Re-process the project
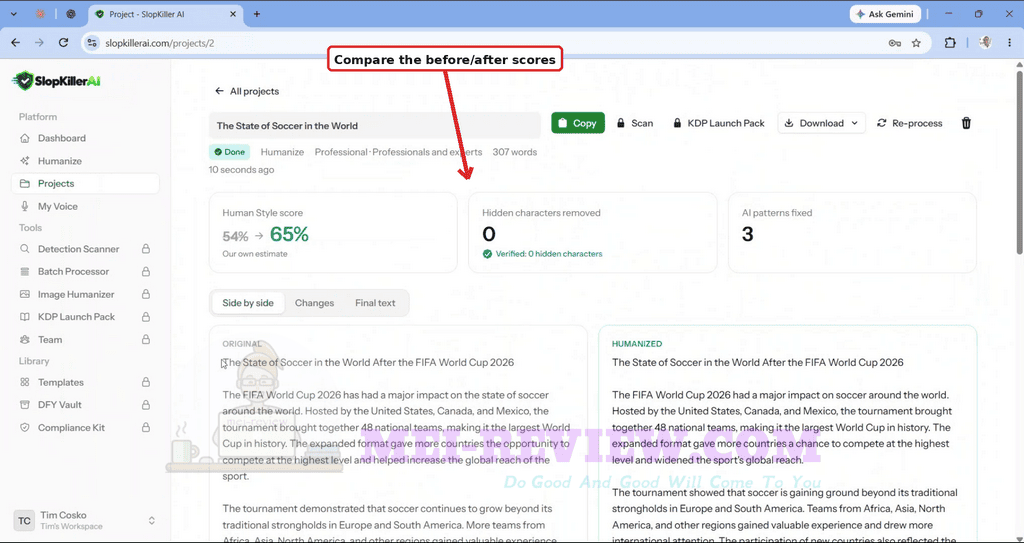The height and width of the screenshot is (543, 1024). click(x=910, y=123)
